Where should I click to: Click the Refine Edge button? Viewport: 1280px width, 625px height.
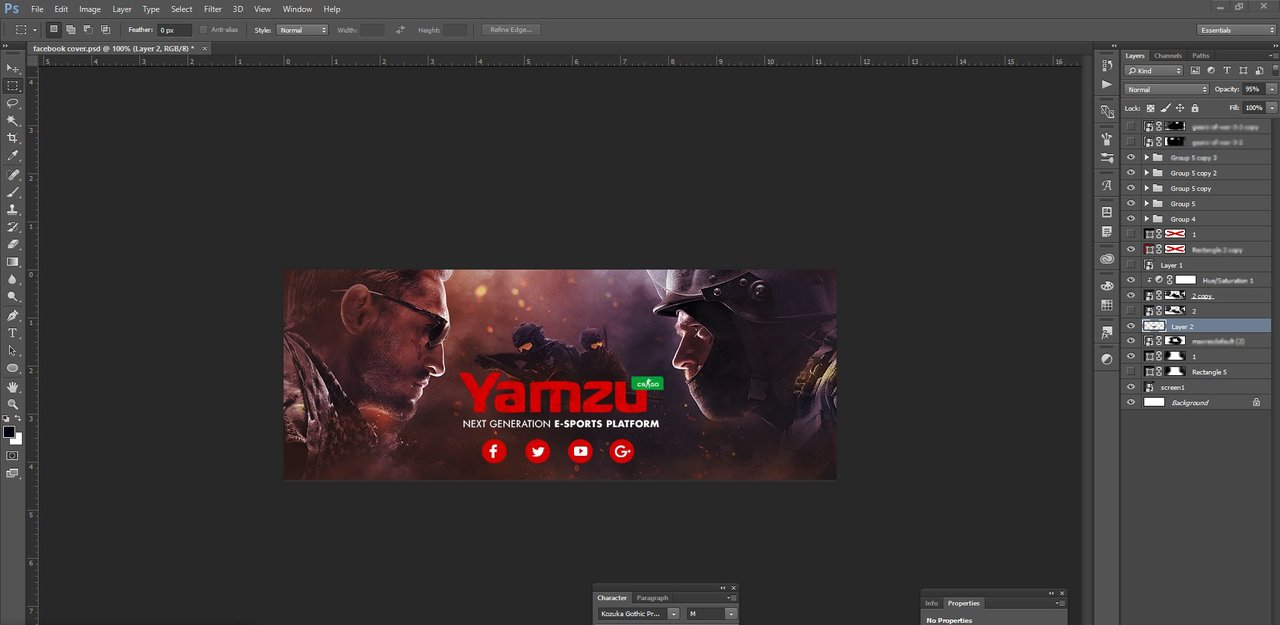coord(513,30)
